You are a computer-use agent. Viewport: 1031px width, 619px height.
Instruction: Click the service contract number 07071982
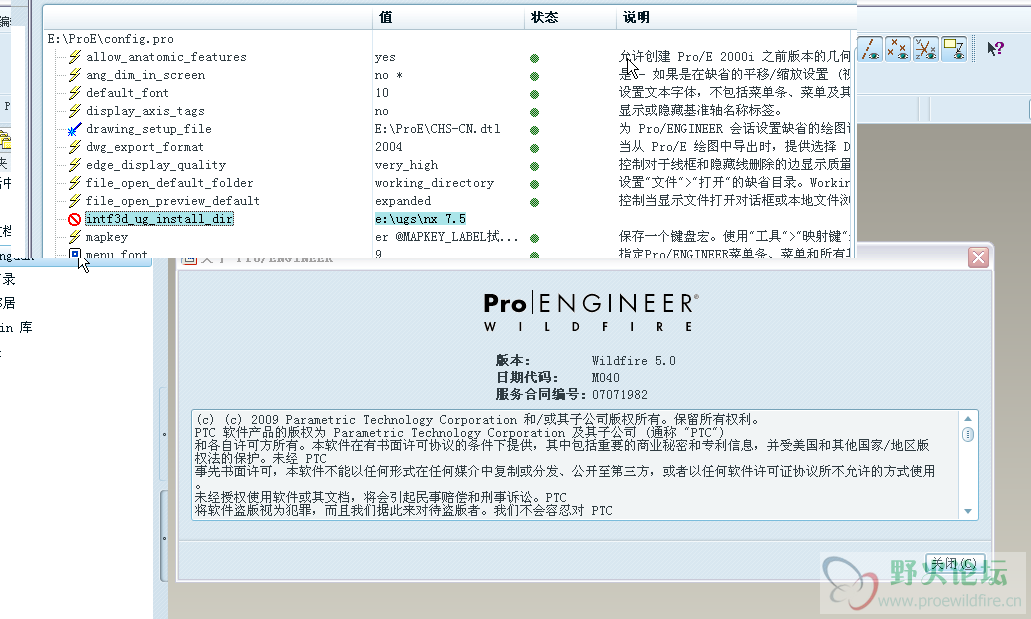click(x=619, y=395)
